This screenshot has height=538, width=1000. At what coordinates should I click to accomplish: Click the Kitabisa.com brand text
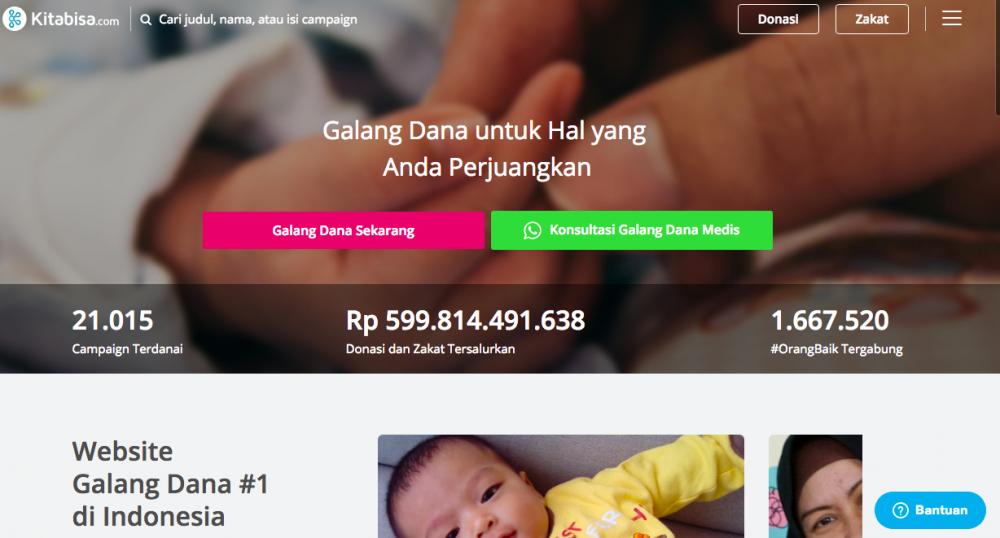[75, 20]
